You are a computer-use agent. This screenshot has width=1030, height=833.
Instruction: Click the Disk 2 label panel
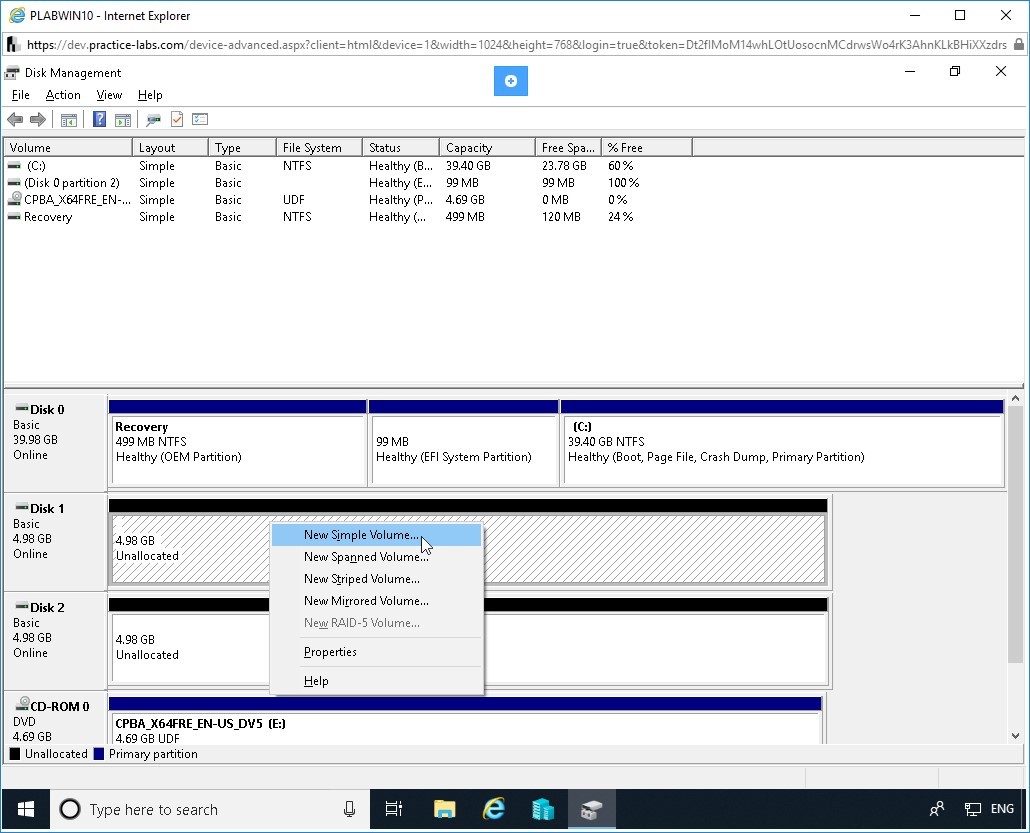55,641
